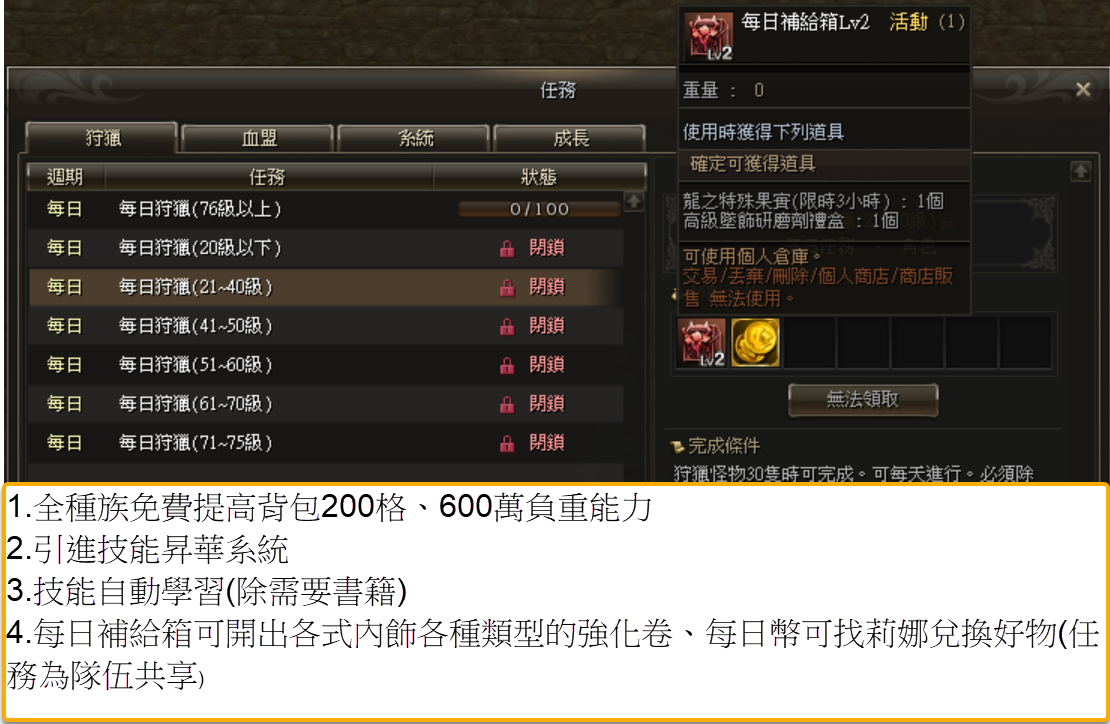Click the gold coin reward icon

(755, 343)
